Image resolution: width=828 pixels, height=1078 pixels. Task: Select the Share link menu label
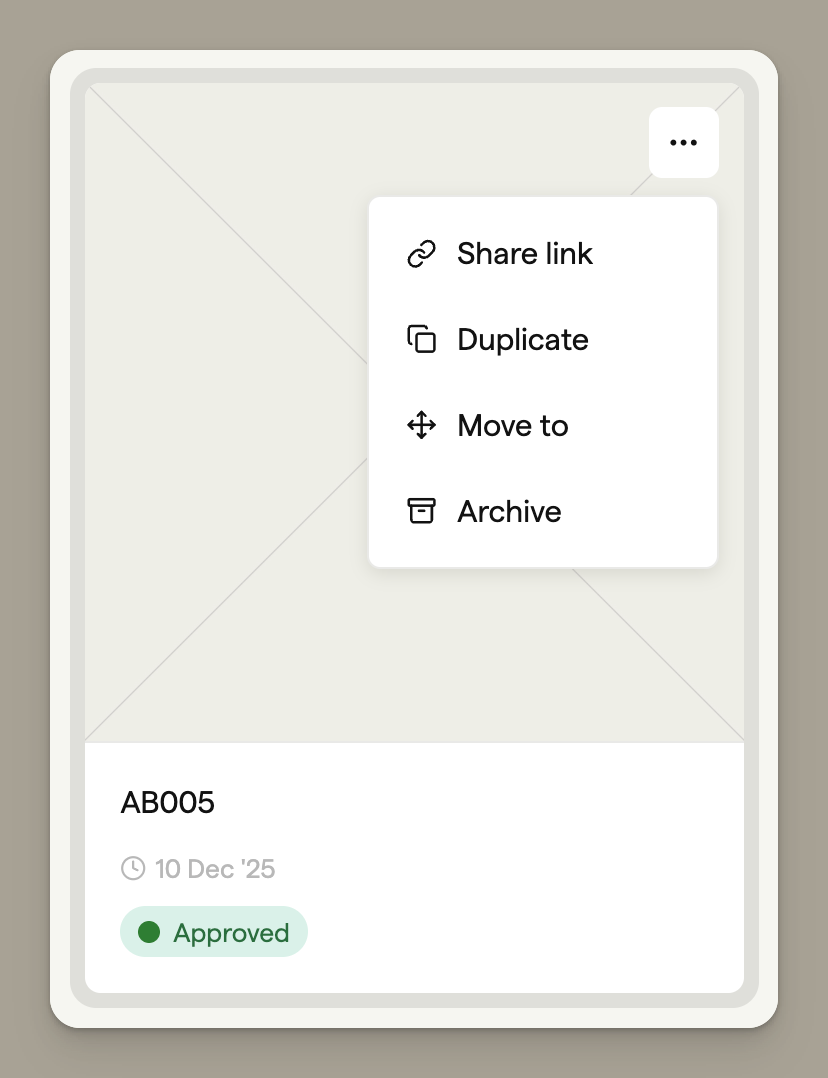point(525,254)
